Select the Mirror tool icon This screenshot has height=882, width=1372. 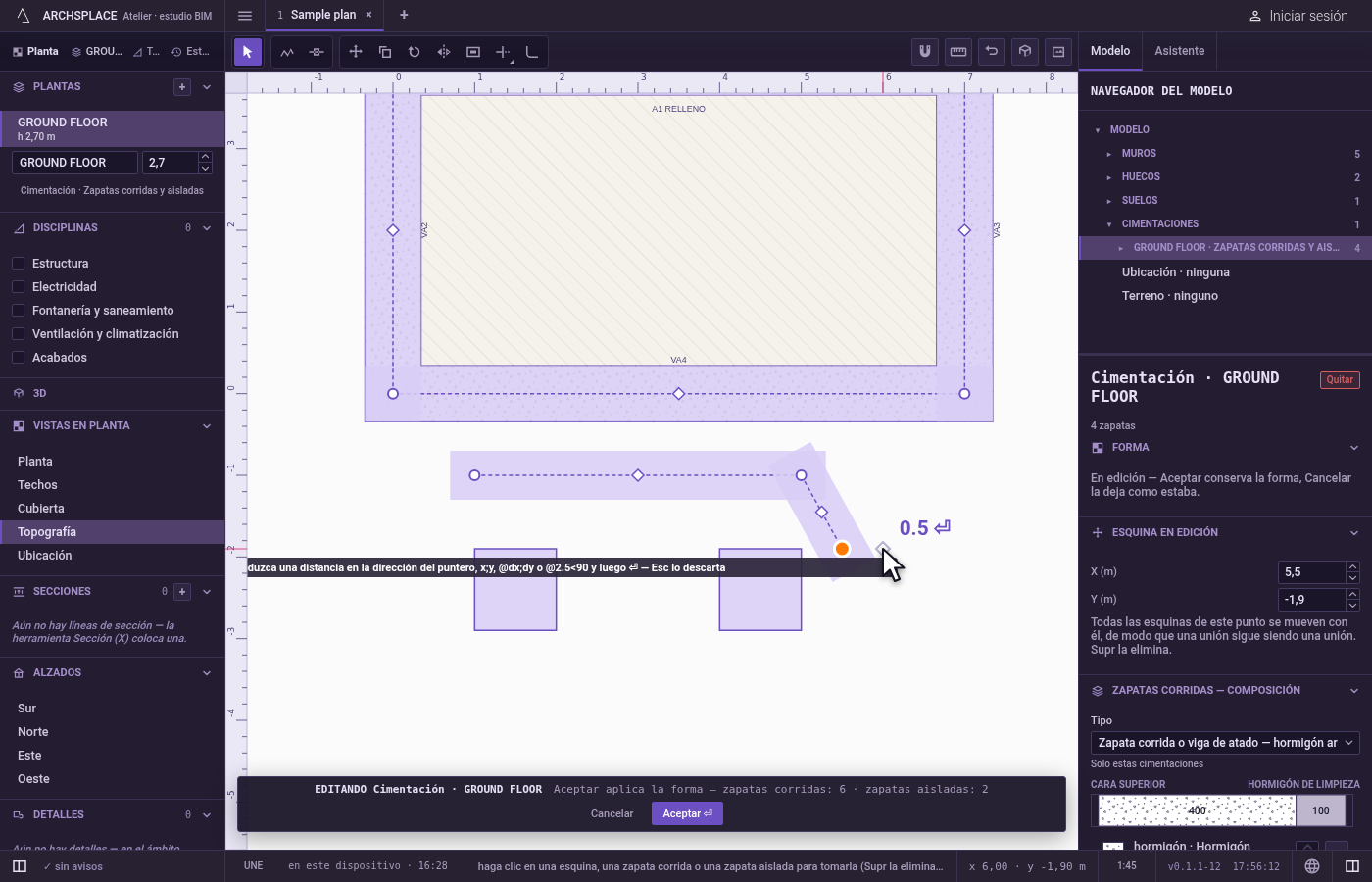click(x=444, y=52)
